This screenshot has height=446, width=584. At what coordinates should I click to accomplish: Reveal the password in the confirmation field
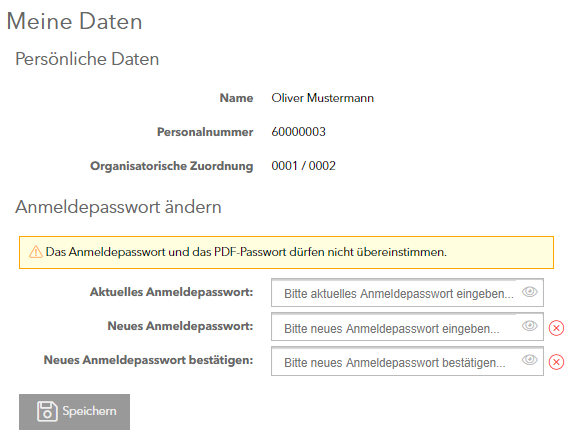(x=529, y=360)
